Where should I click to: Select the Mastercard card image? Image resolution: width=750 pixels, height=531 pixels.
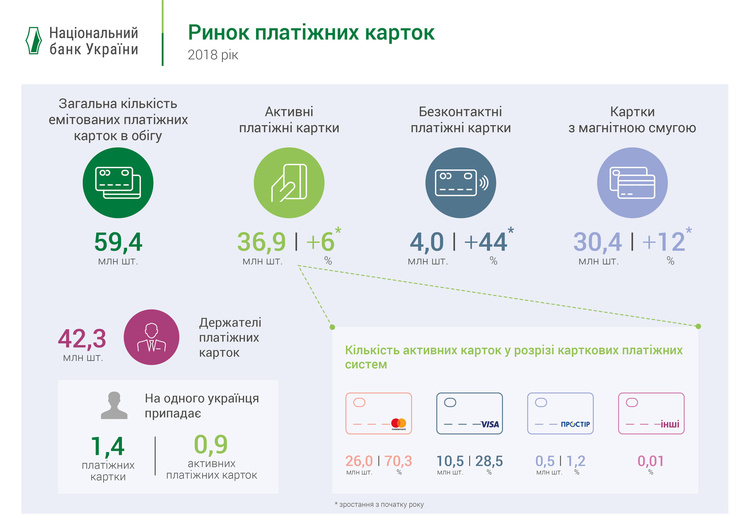click(x=378, y=413)
